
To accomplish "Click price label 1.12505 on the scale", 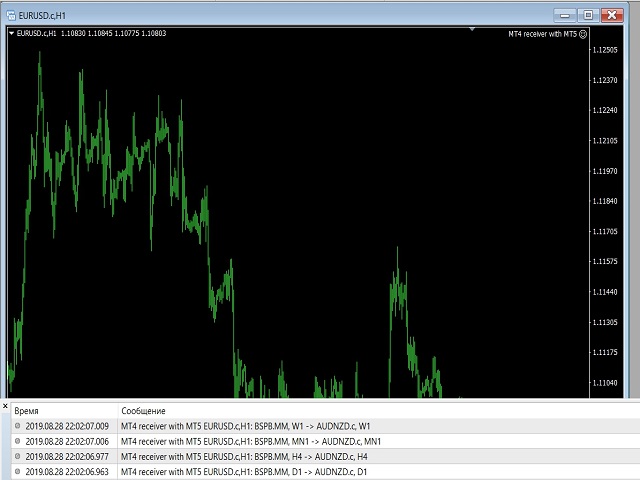I will pyautogui.click(x=605, y=50).
